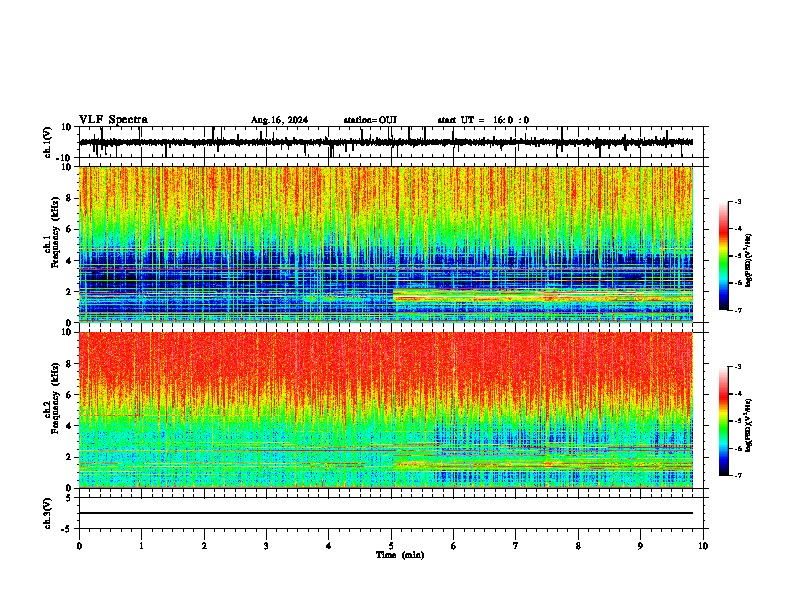Click time axis tick label "2"
Image resolution: width=792 pixels, height=612 pixels.
(x=204, y=546)
